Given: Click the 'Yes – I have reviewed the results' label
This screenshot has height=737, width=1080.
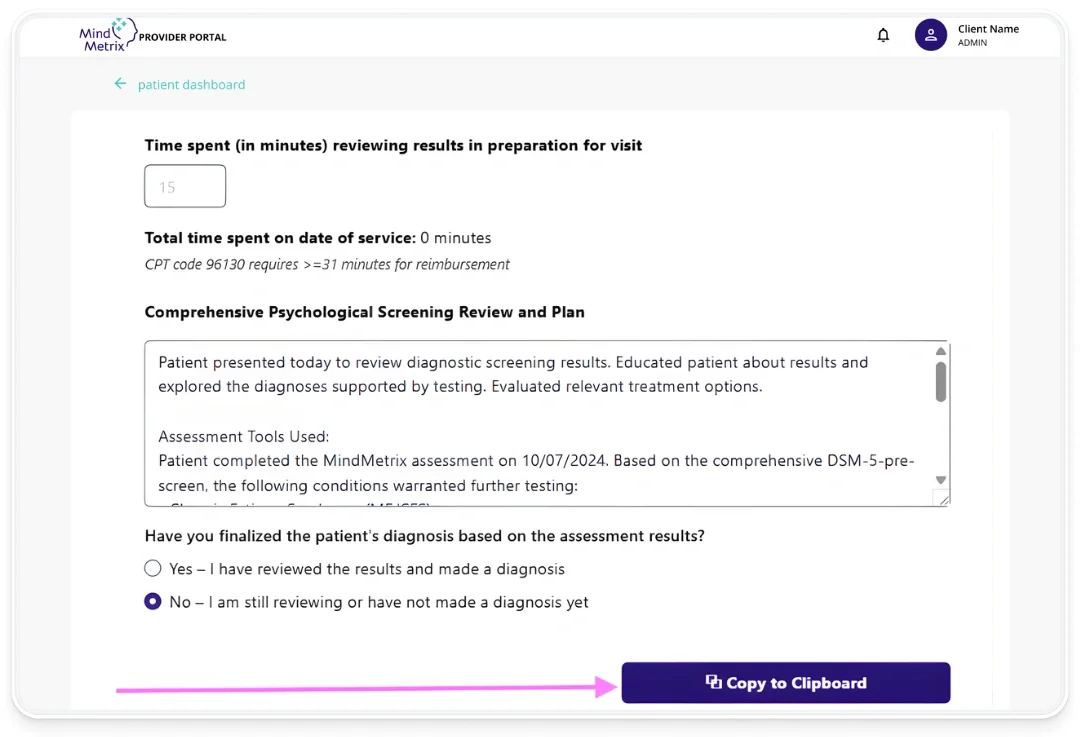Looking at the screenshot, I should (367, 569).
